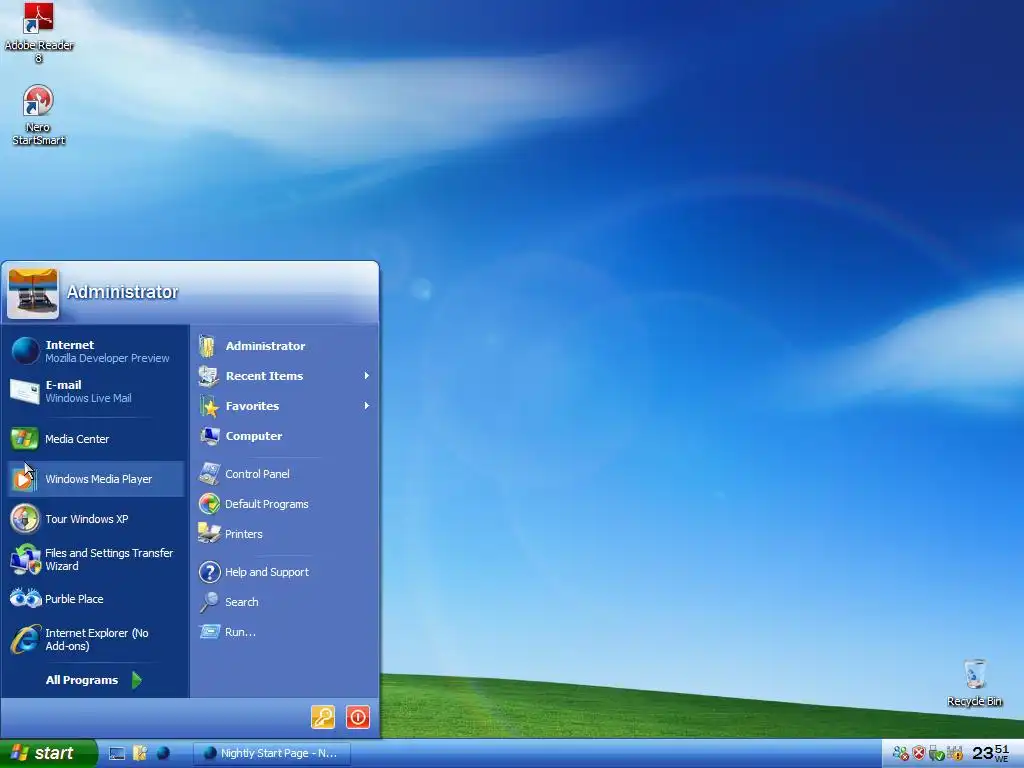The height and width of the screenshot is (768, 1024).
Task: Click Safely Remove Hardware tray icon
Action: point(936,754)
